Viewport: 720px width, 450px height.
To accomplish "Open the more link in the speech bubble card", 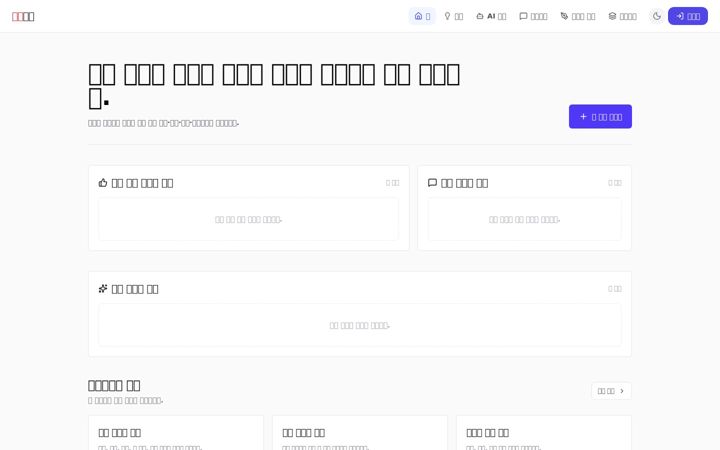I will (x=615, y=183).
